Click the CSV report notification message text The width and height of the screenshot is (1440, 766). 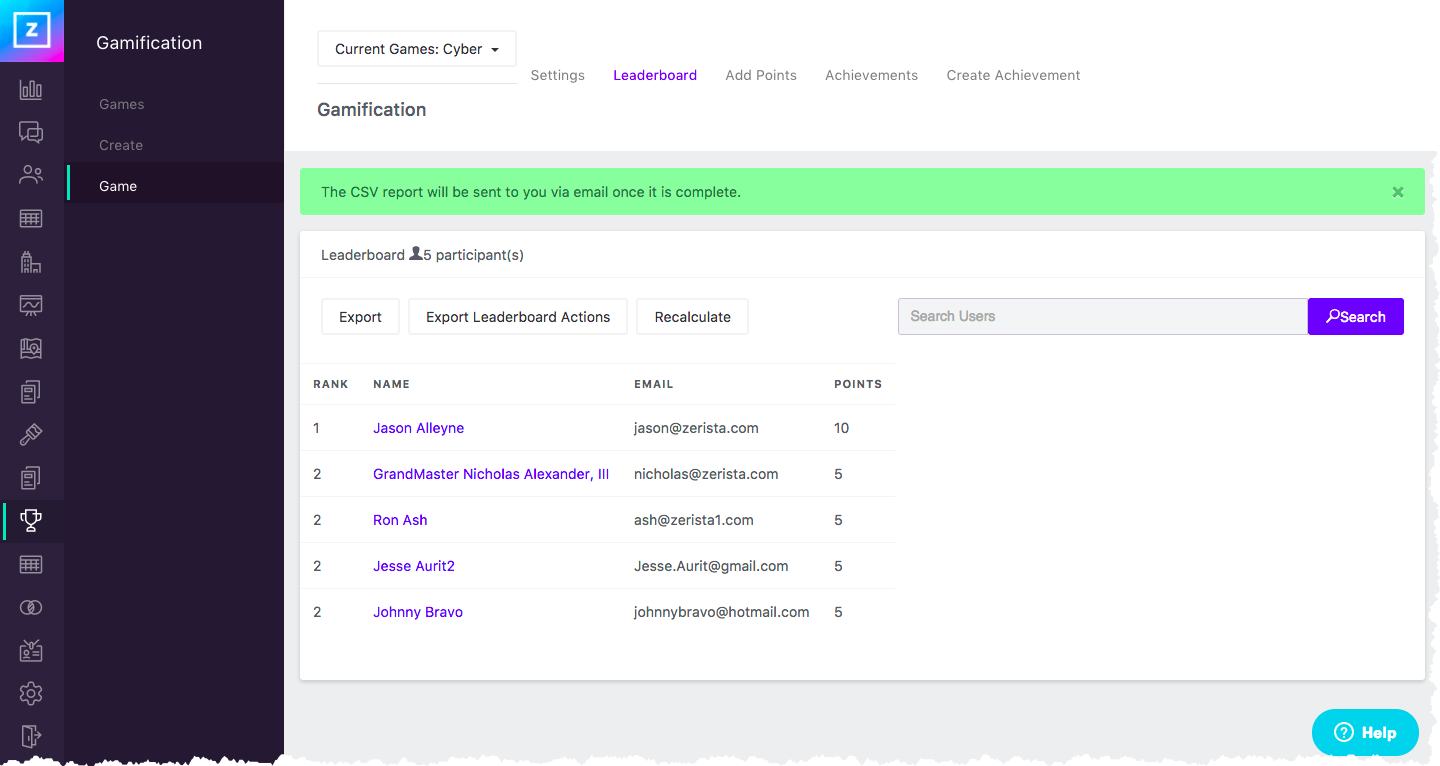531,192
